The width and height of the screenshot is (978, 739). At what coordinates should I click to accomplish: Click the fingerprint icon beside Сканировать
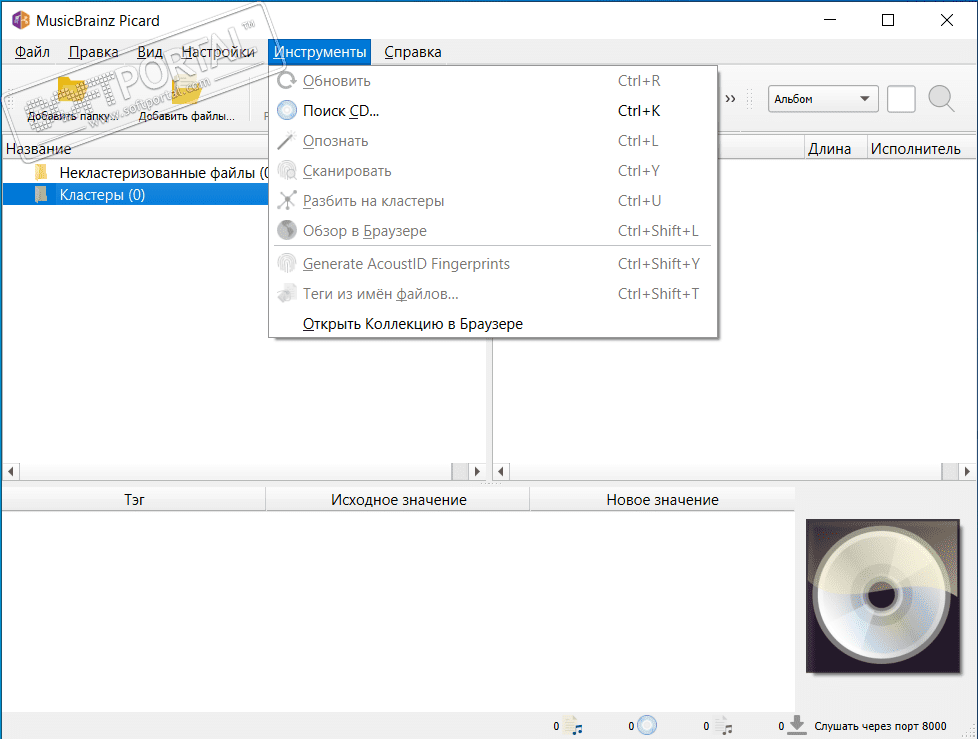(x=286, y=171)
